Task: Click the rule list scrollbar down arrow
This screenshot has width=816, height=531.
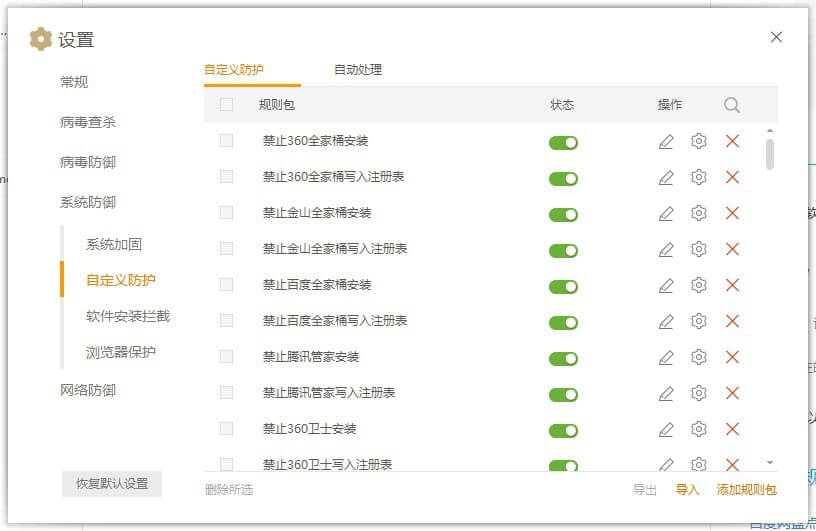Action: pos(769,462)
